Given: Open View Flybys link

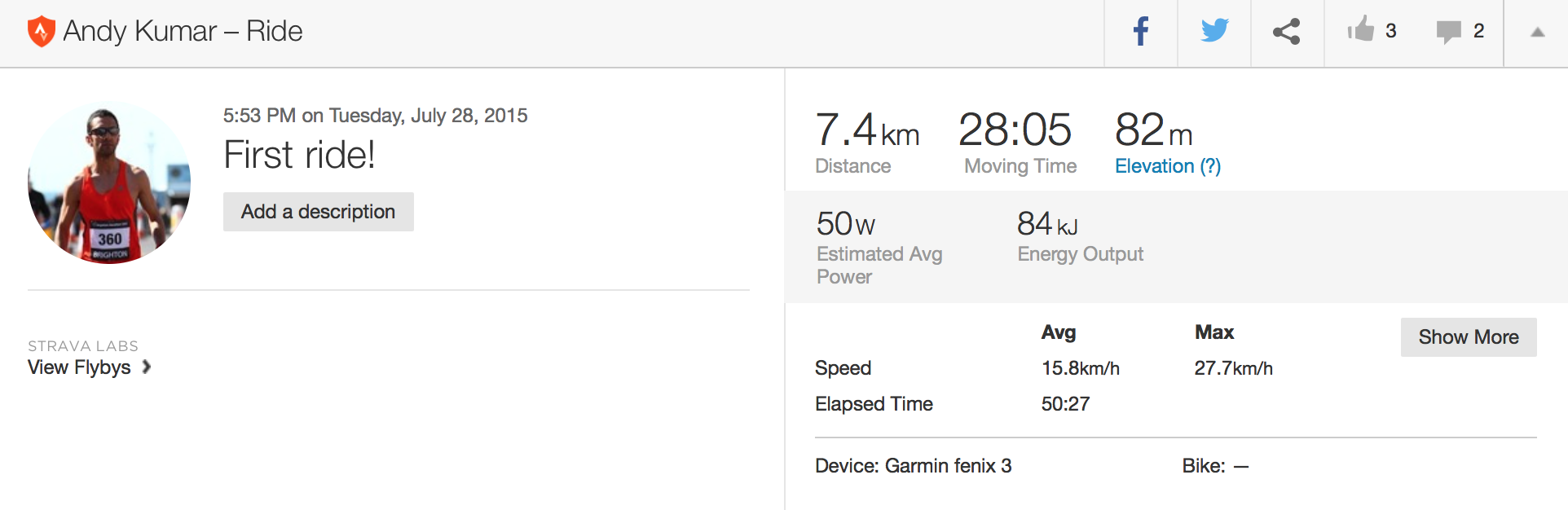Looking at the screenshot, I should (79, 367).
